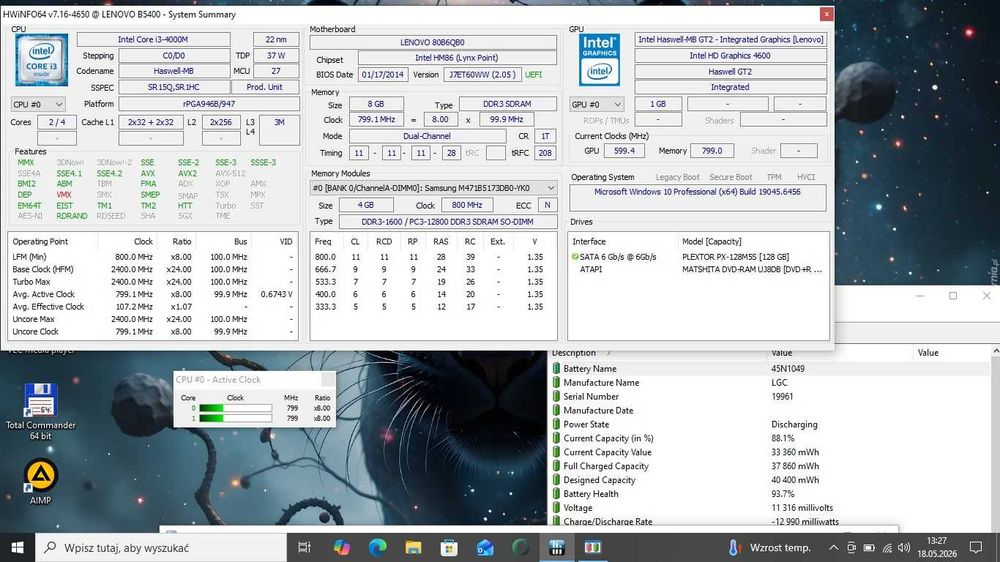Open Copilot from the taskbar
1000x562 pixels.
(341, 547)
